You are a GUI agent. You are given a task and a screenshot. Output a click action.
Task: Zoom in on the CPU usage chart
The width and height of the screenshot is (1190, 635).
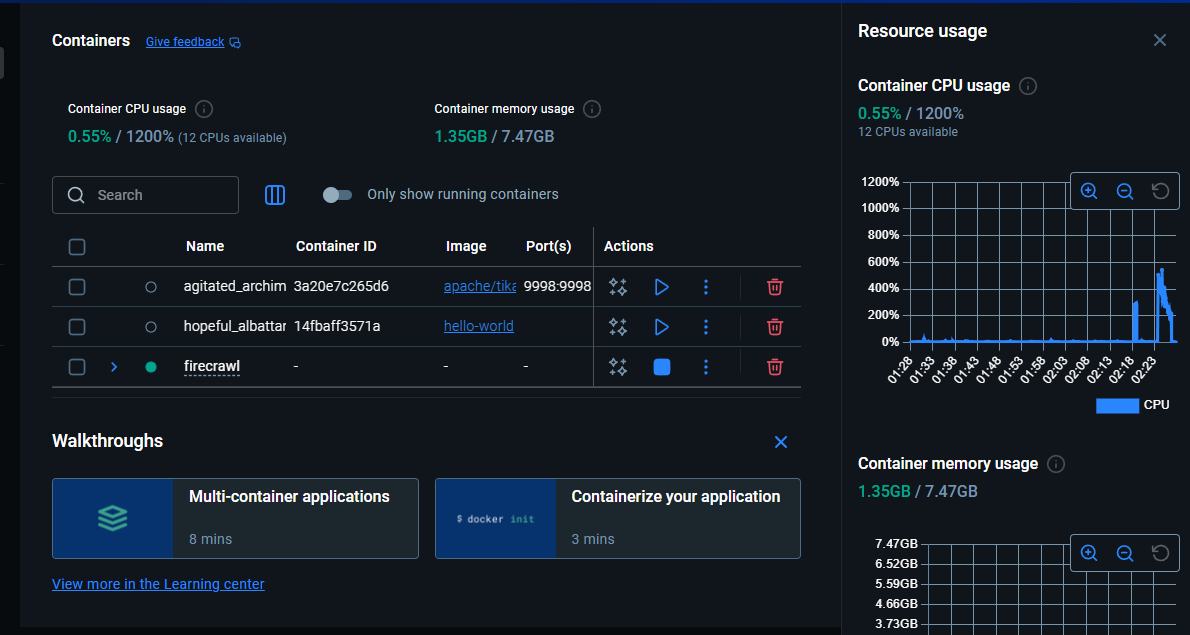click(1089, 191)
